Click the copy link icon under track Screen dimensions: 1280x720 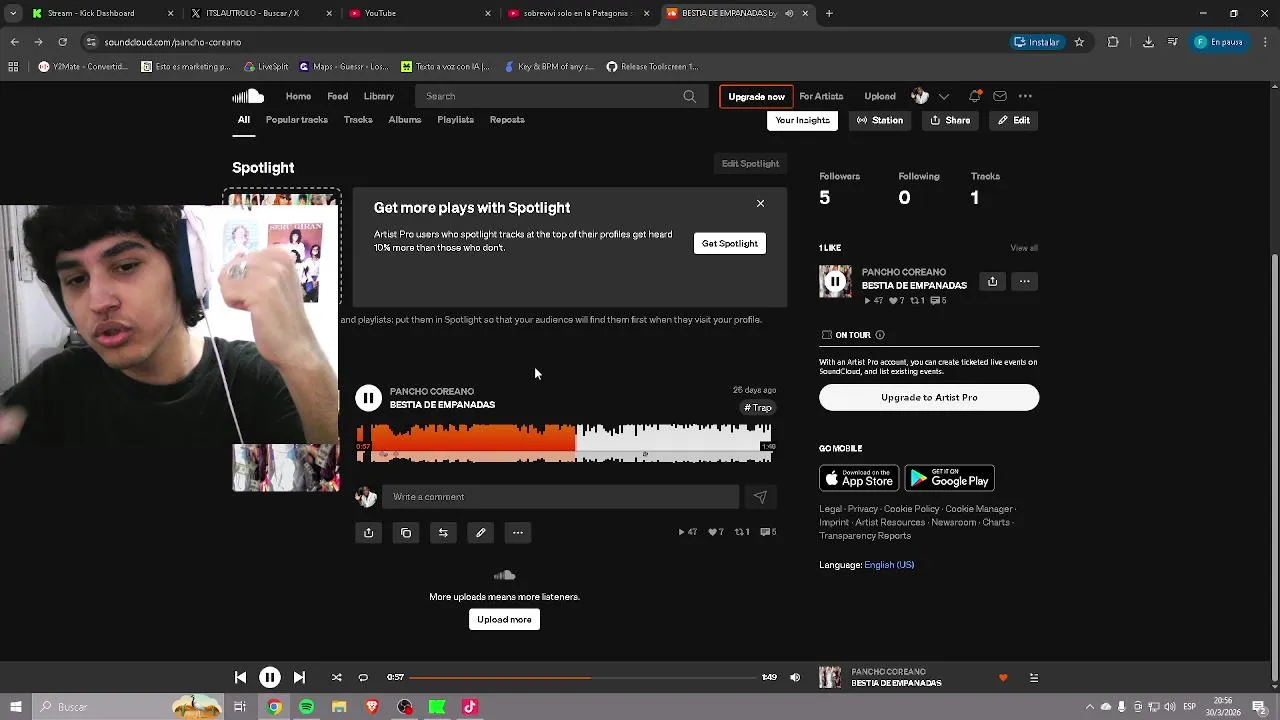(x=406, y=533)
